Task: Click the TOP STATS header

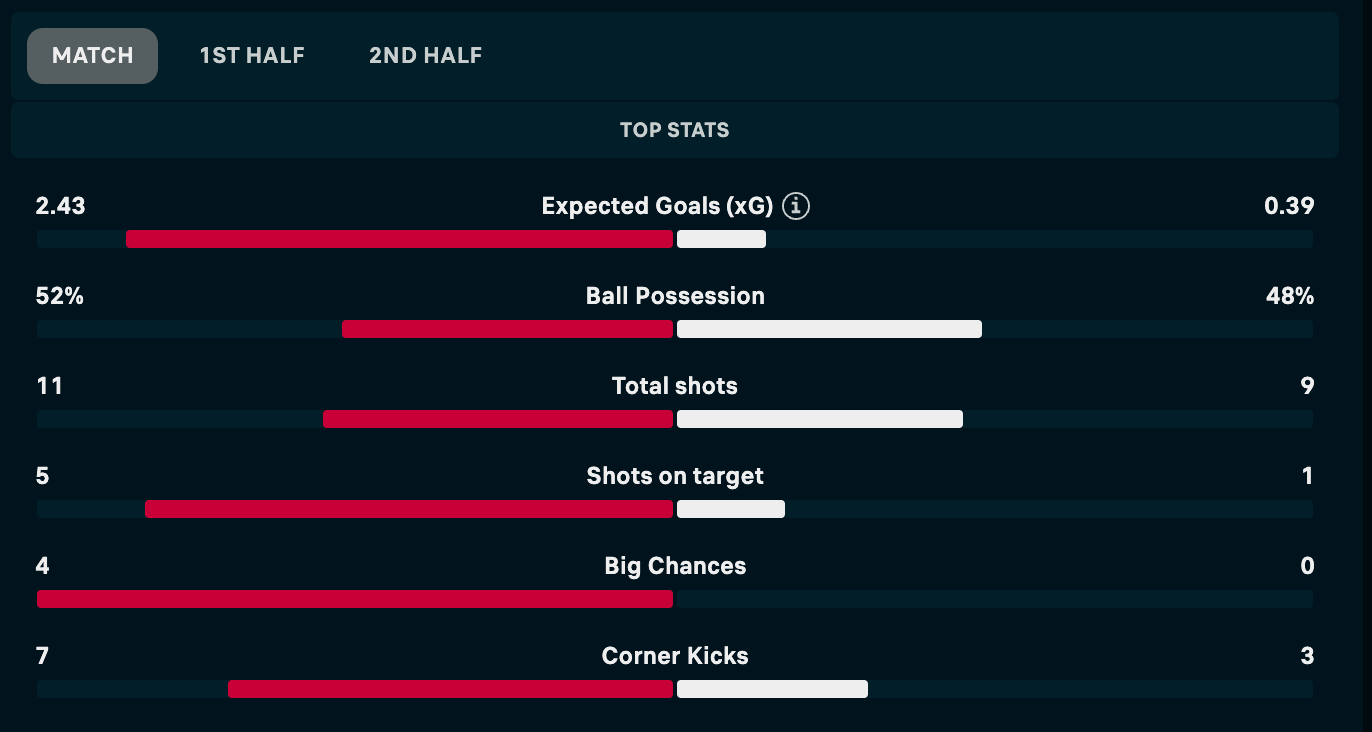Action: pyautogui.click(x=674, y=130)
